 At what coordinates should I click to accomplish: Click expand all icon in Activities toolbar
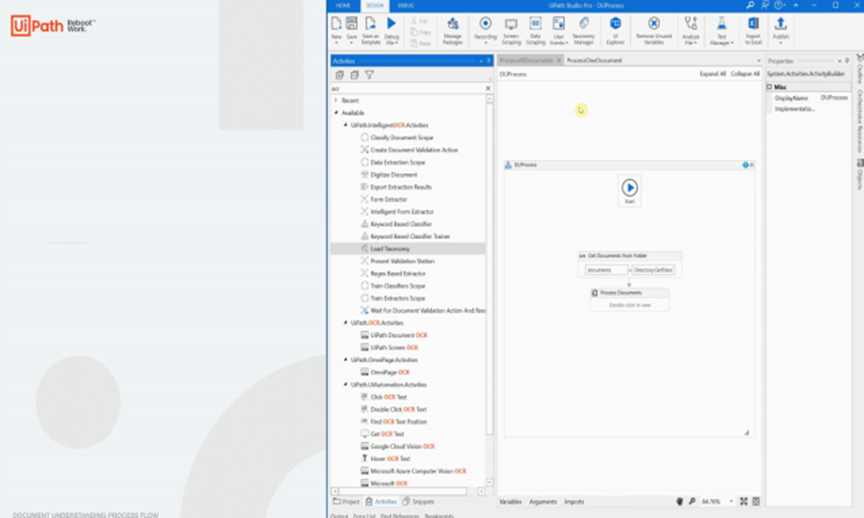tap(339, 75)
